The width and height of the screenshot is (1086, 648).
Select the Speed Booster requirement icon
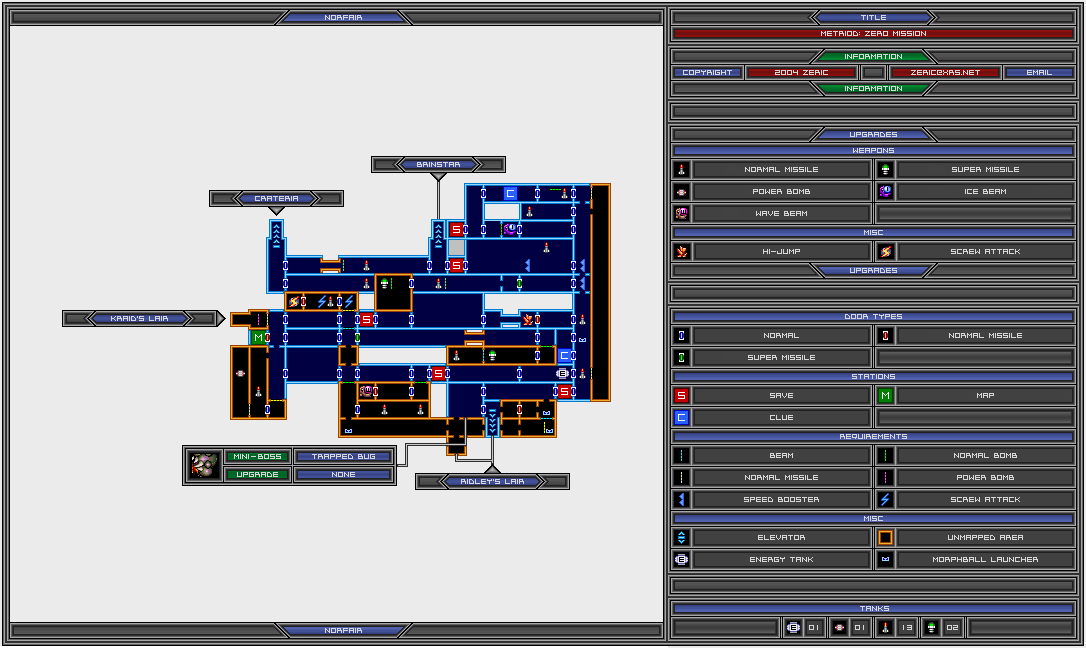(681, 500)
